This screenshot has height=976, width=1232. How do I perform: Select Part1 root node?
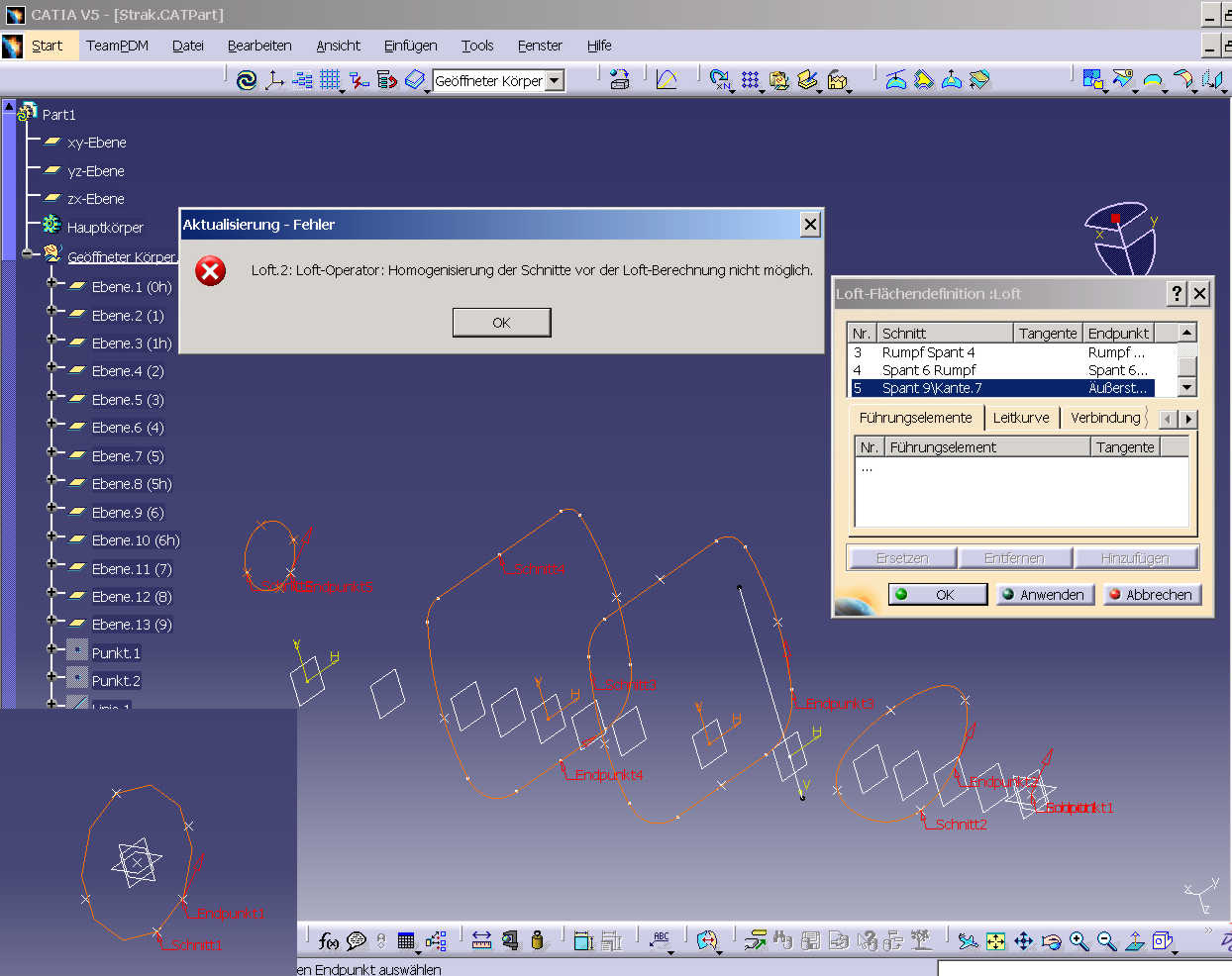pyautogui.click(x=58, y=115)
